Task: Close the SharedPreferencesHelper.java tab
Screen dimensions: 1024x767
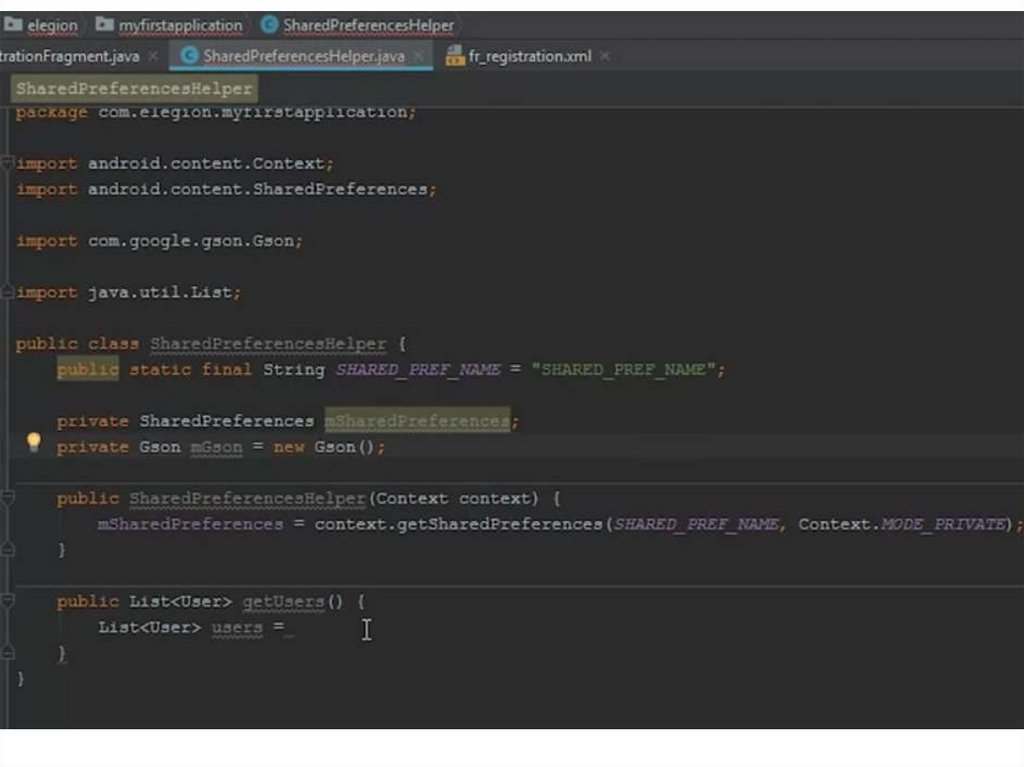Action: click(x=419, y=56)
